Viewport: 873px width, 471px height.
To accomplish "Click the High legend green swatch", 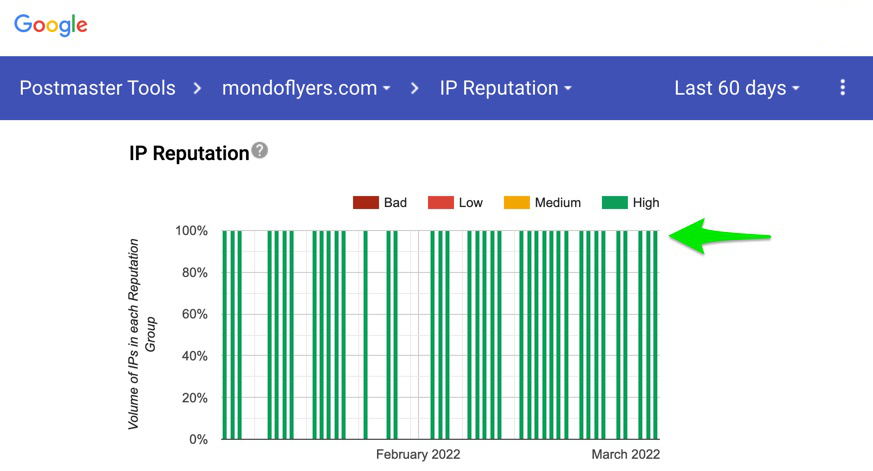I will click(x=615, y=203).
